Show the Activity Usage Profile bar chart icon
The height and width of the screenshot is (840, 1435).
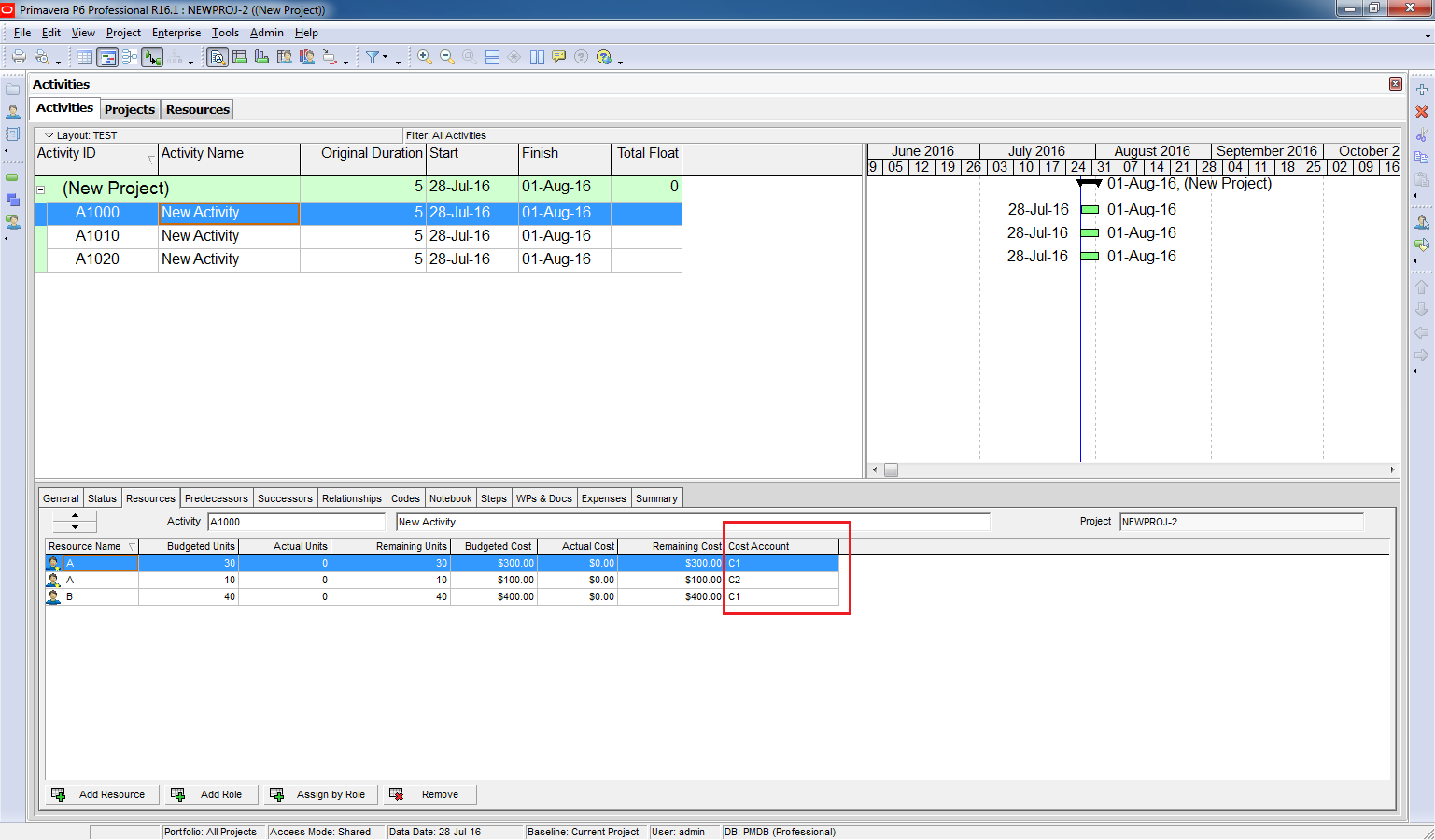point(261,57)
